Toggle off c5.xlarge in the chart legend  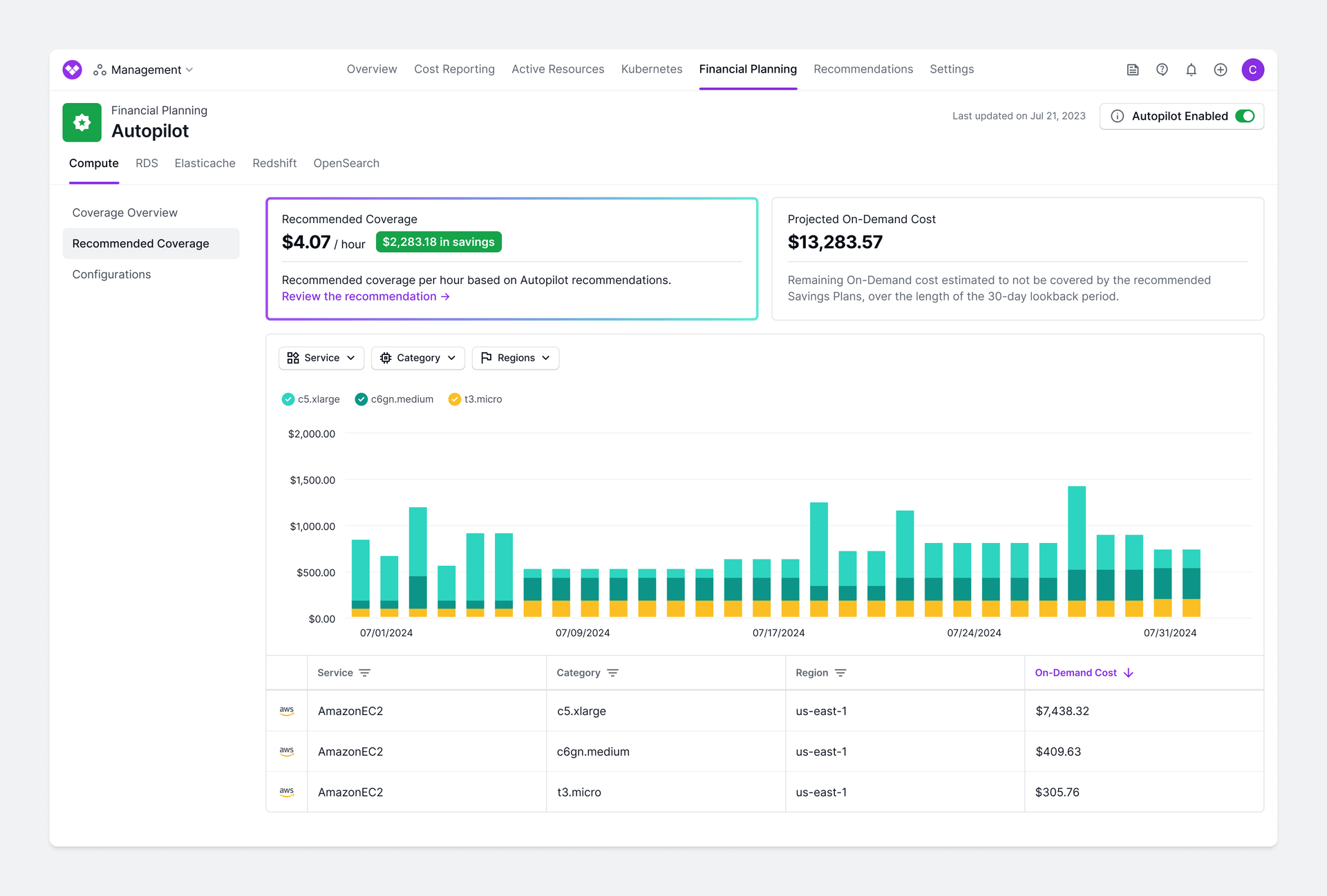[310, 399]
